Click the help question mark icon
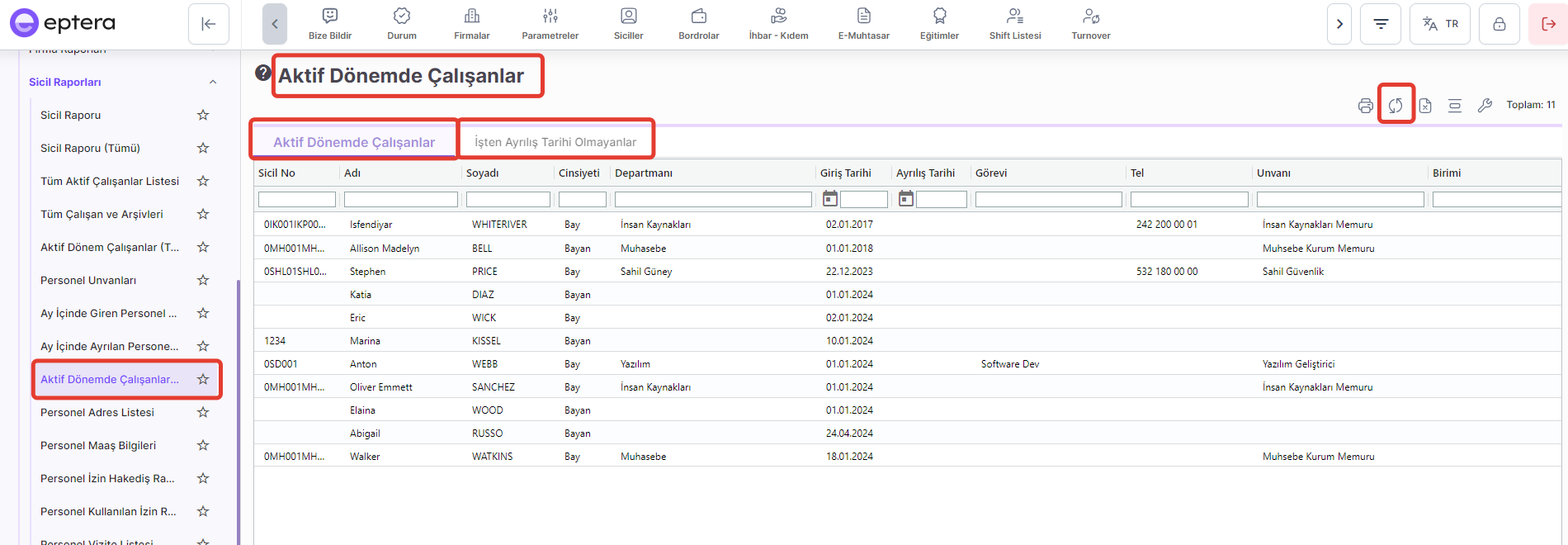 pos(263,73)
